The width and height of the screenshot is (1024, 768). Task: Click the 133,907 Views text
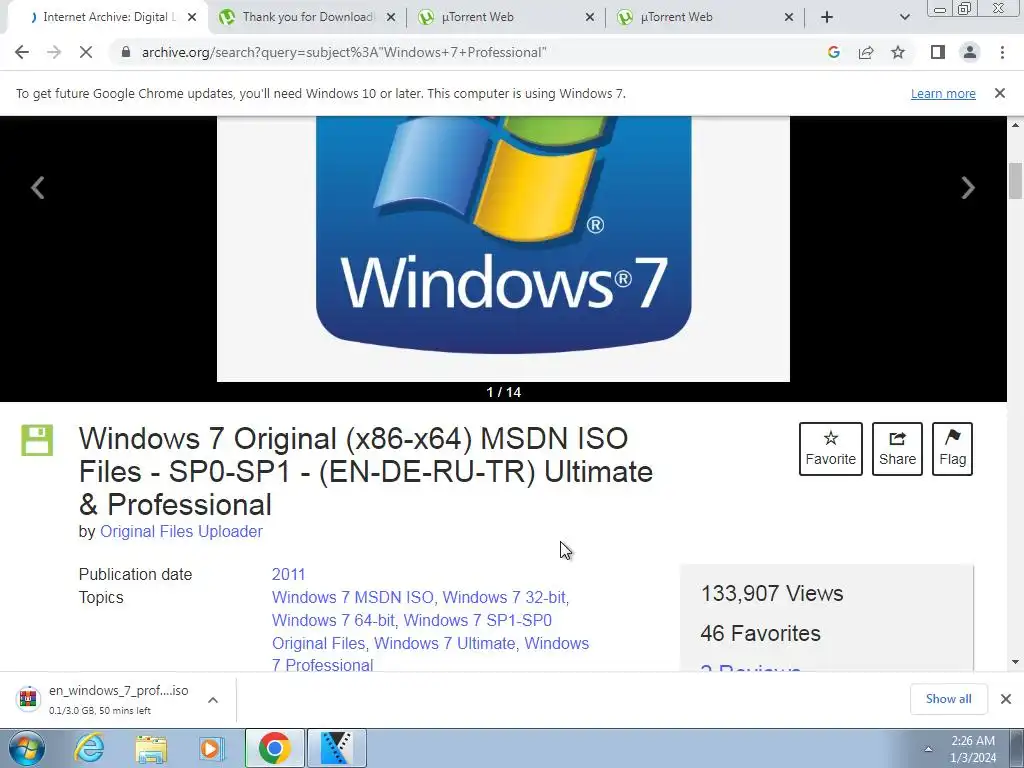771,594
